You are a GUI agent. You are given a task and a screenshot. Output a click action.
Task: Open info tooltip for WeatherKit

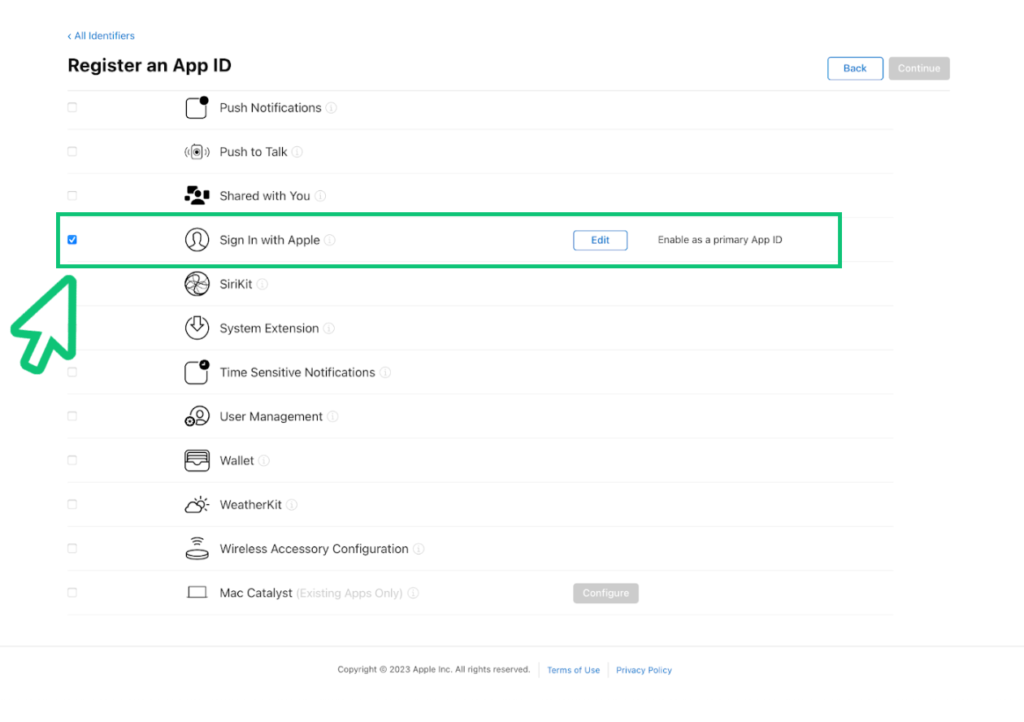(292, 505)
